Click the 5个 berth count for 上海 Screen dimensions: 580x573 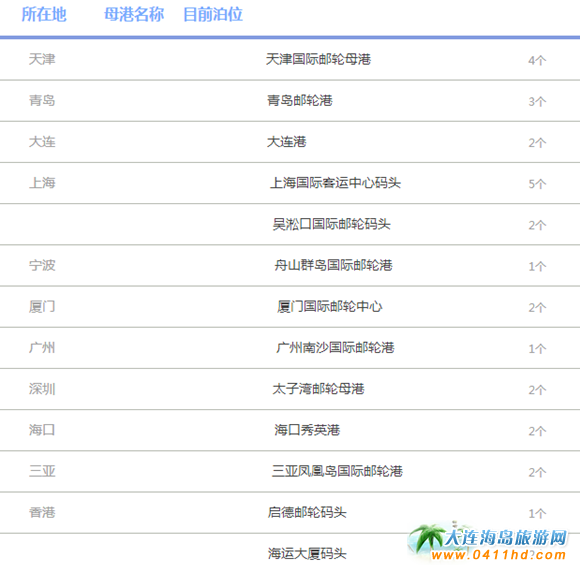pyautogui.click(x=537, y=184)
